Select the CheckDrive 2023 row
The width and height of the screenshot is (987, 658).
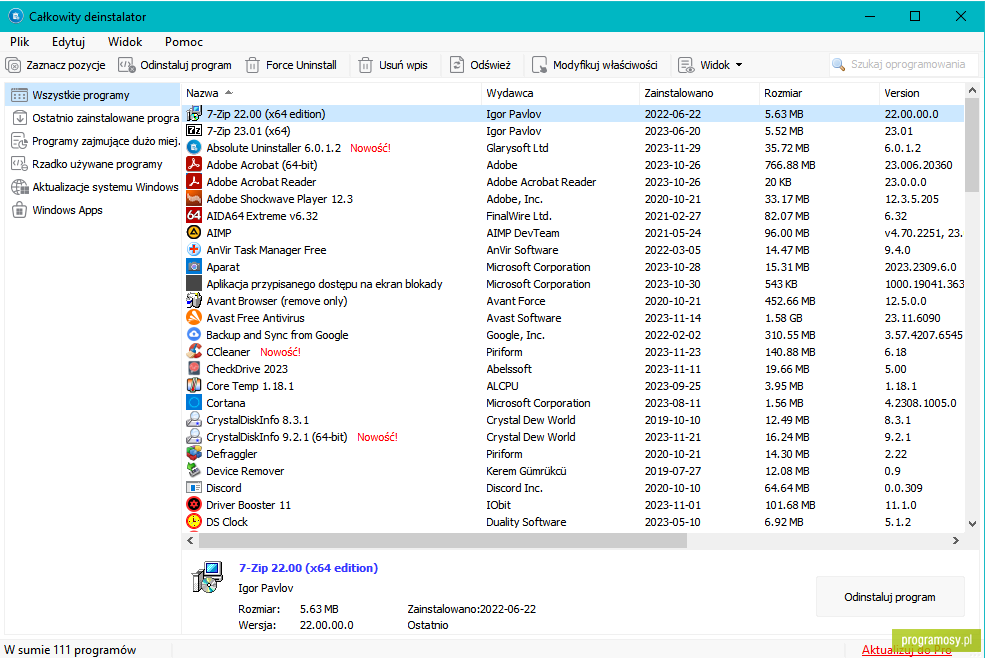pyautogui.click(x=573, y=369)
